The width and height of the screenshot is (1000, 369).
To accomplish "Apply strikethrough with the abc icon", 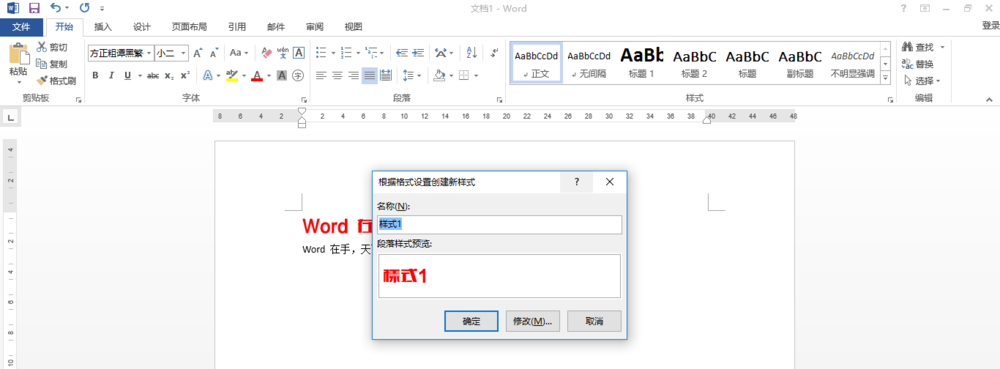I will (x=152, y=76).
